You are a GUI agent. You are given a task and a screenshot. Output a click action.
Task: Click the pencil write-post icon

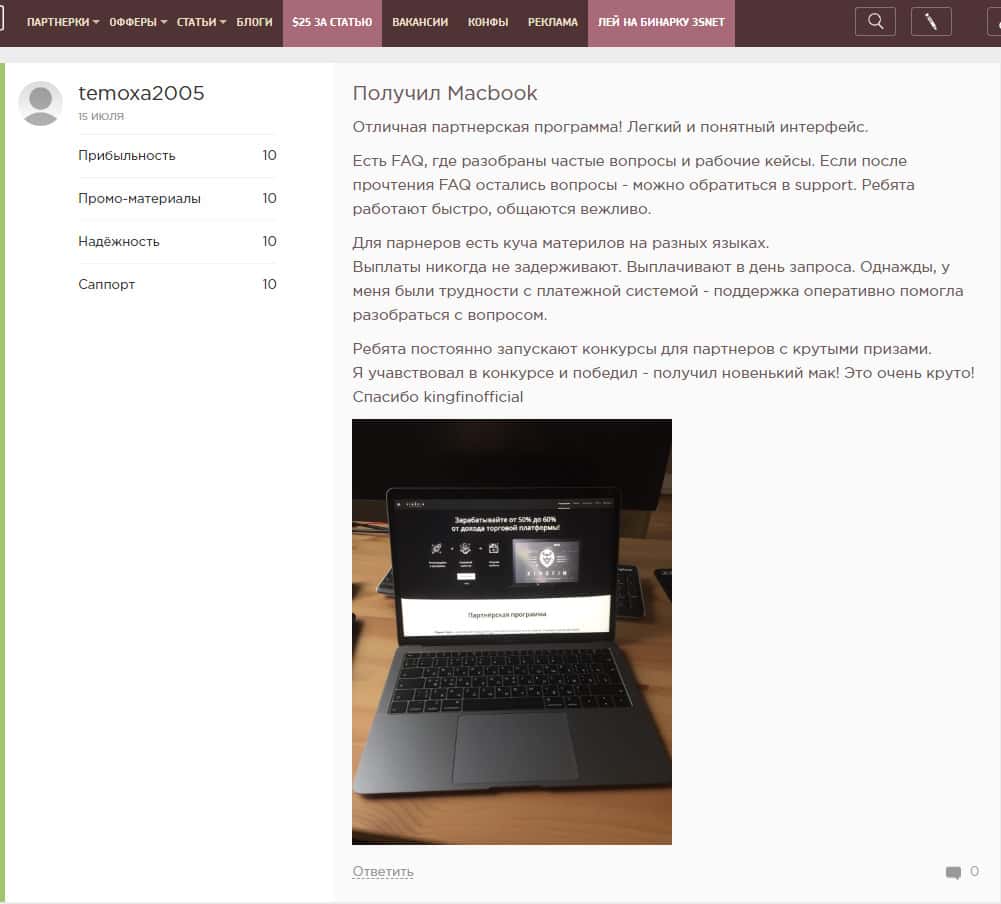tap(931, 21)
